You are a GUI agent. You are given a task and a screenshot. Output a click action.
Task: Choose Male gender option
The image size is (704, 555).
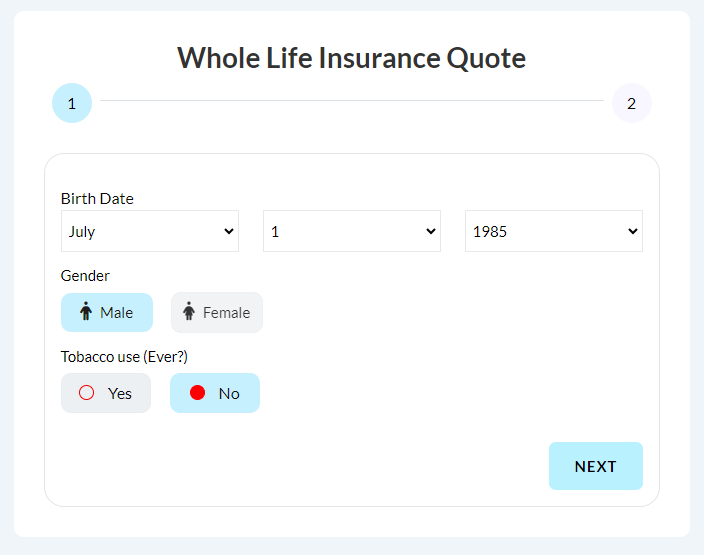tap(107, 313)
